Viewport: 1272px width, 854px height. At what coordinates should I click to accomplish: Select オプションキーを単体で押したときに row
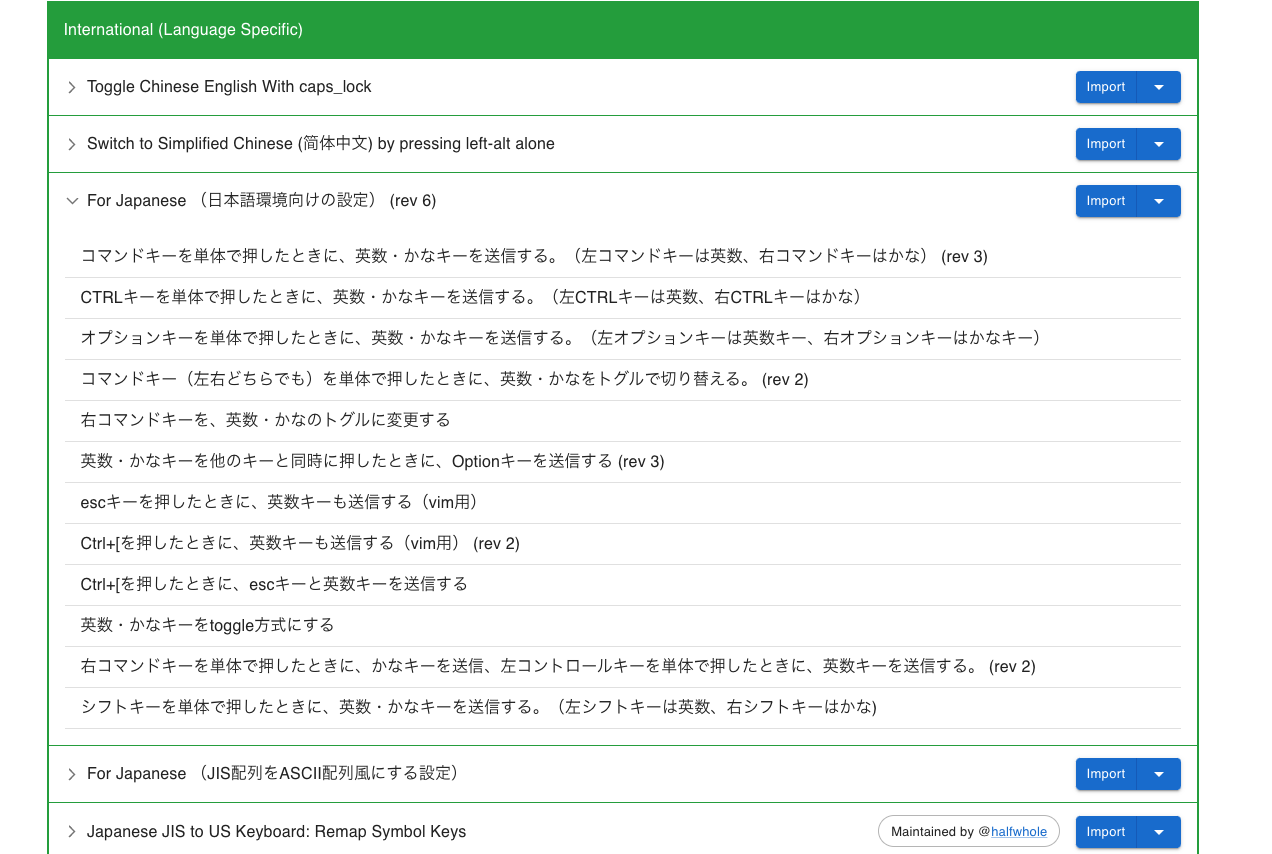(623, 339)
